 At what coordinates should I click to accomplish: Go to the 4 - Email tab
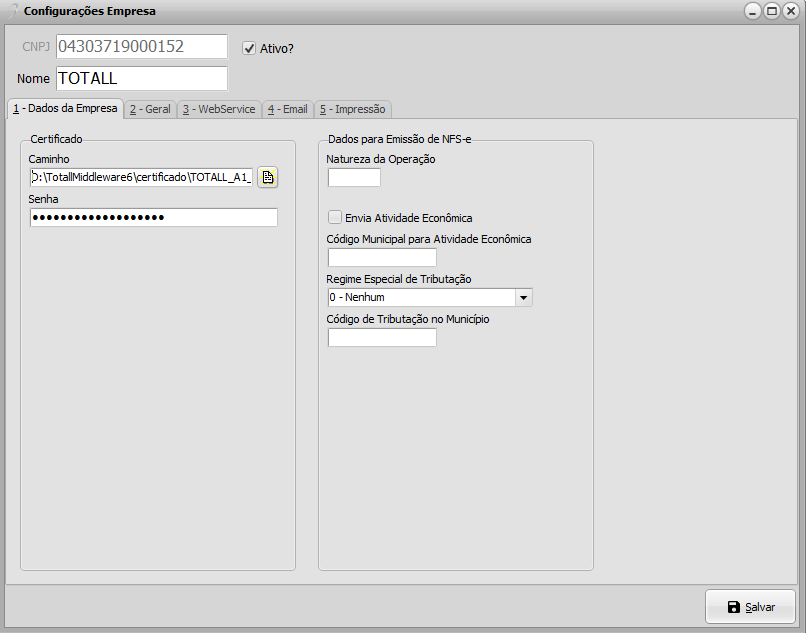(288, 109)
